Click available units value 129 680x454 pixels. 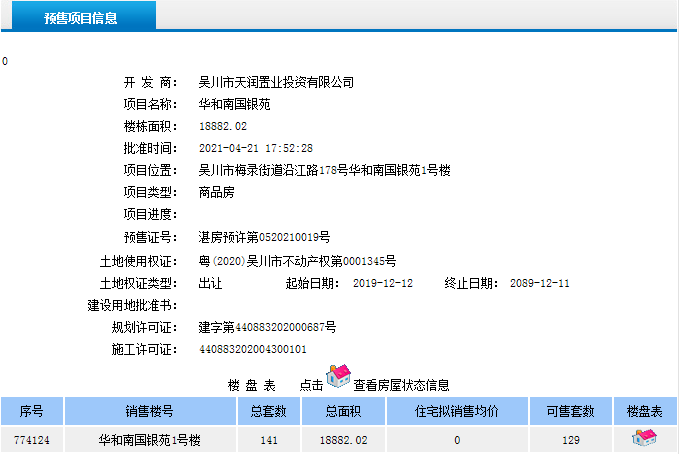(571, 440)
